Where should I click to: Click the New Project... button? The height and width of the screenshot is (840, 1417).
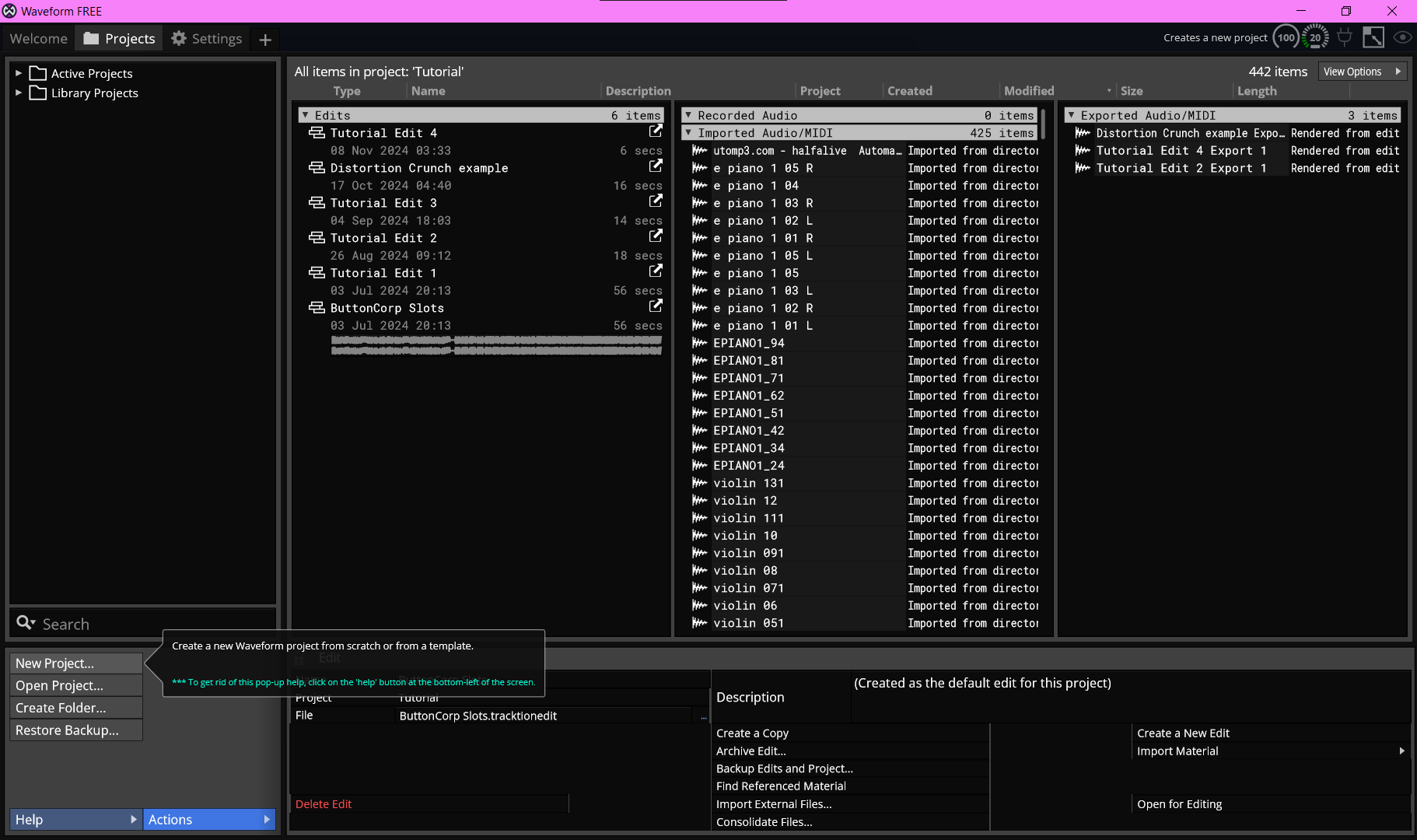(x=75, y=663)
